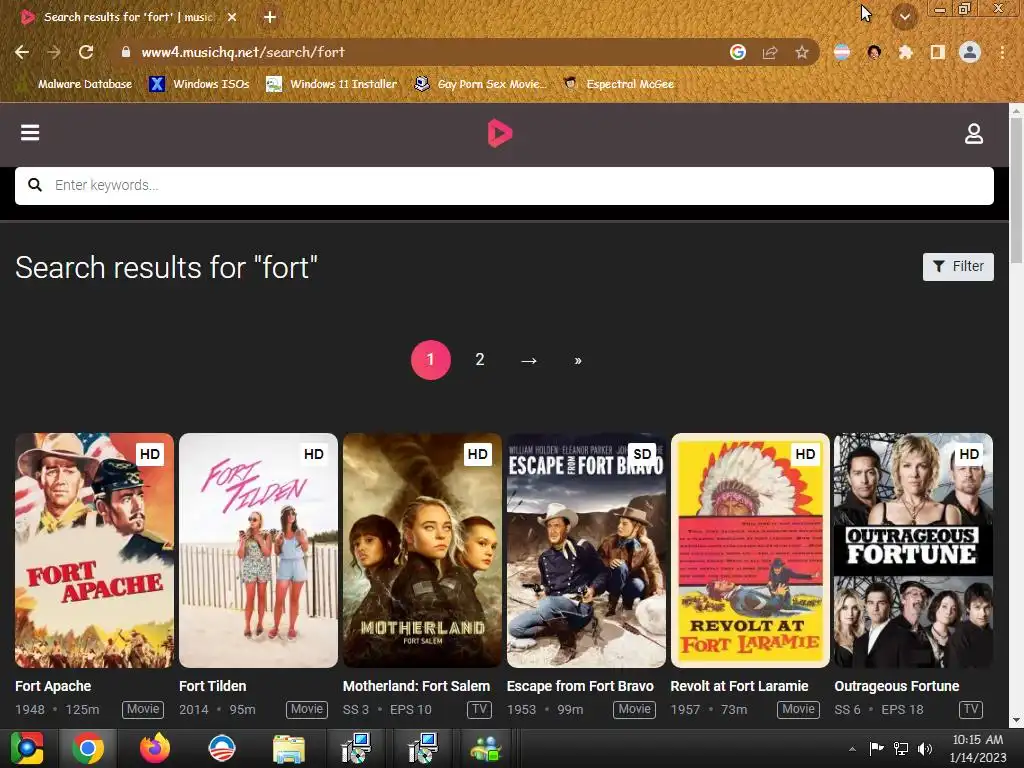This screenshot has height=768, width=1024.
Task: Go to results page 2
Action: tap(480, 360)
